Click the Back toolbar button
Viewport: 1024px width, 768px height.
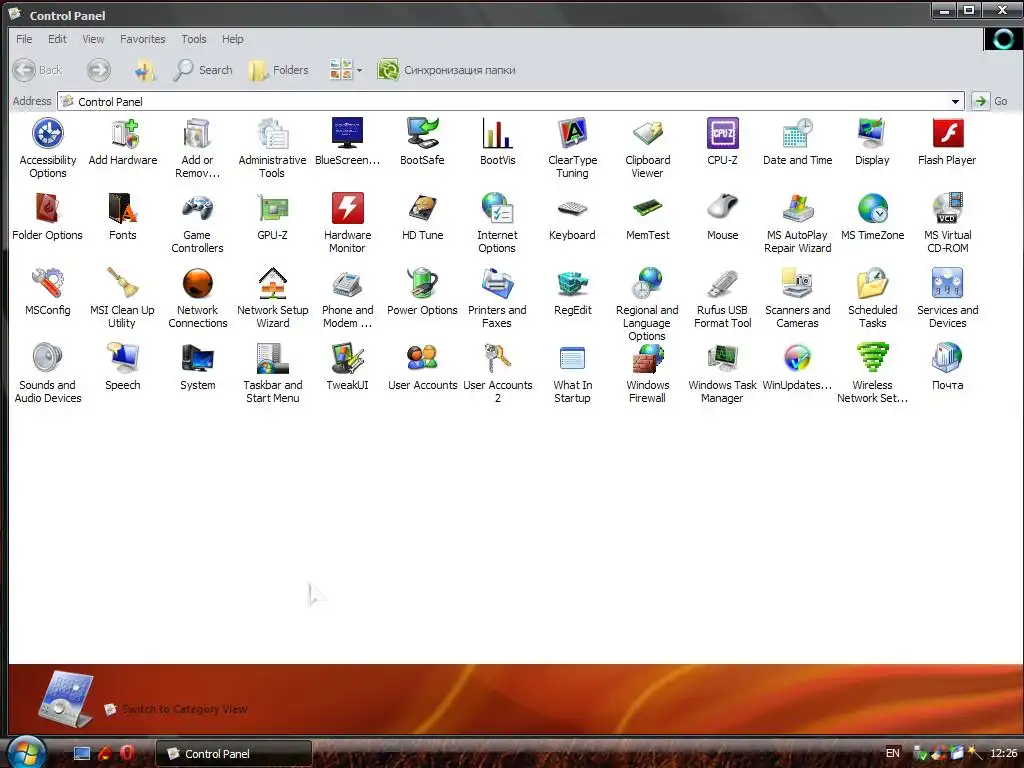[39, 70]
